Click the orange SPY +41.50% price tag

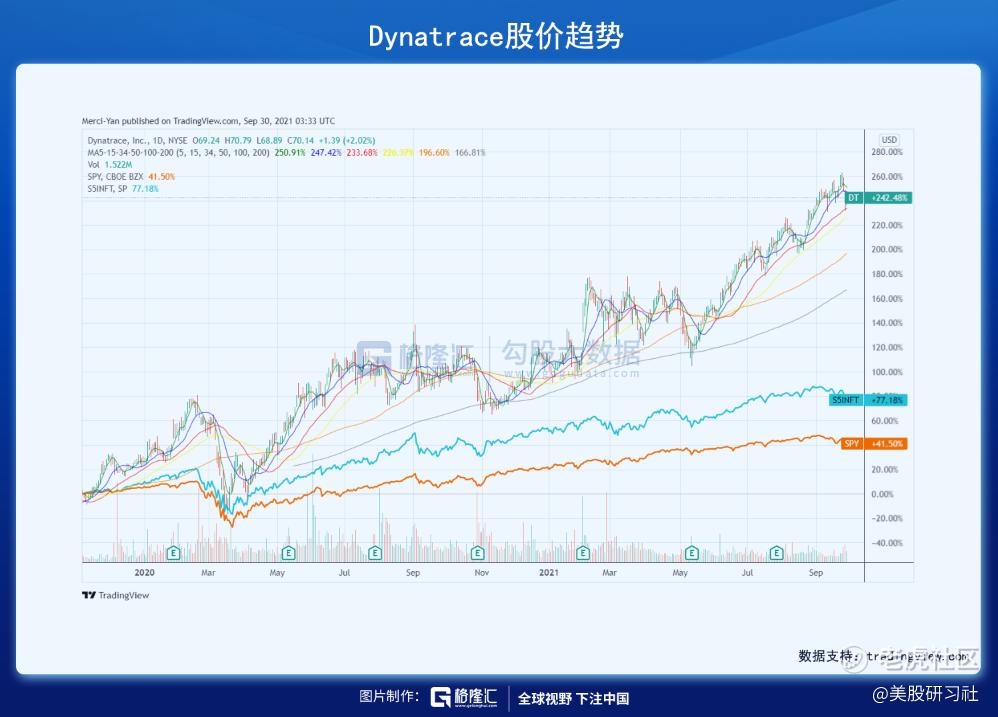tap(874, 443)
